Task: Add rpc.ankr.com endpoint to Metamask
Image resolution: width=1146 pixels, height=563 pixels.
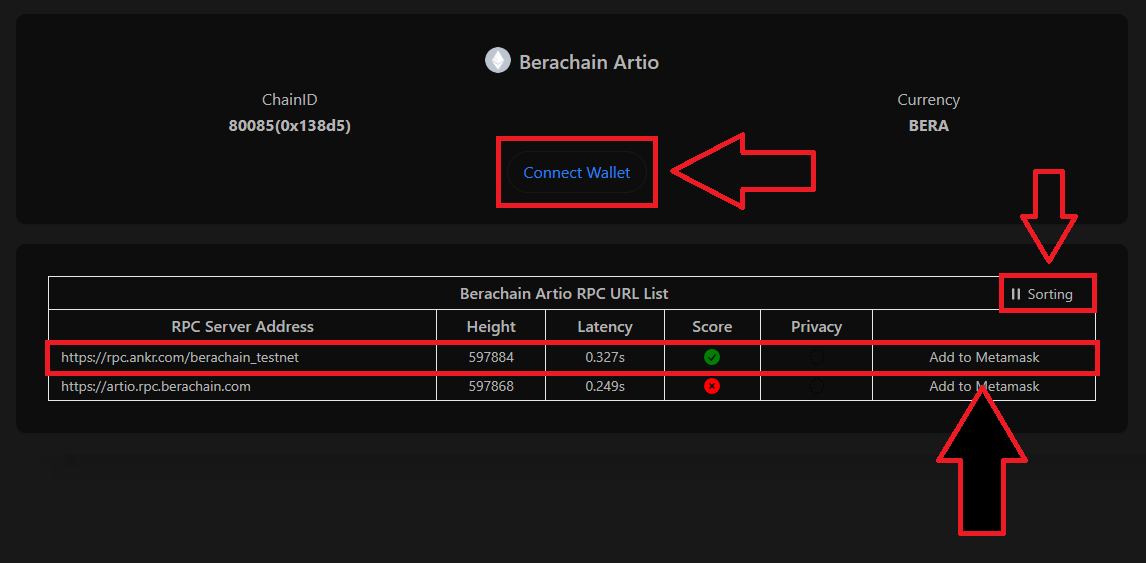Action: 984,357
